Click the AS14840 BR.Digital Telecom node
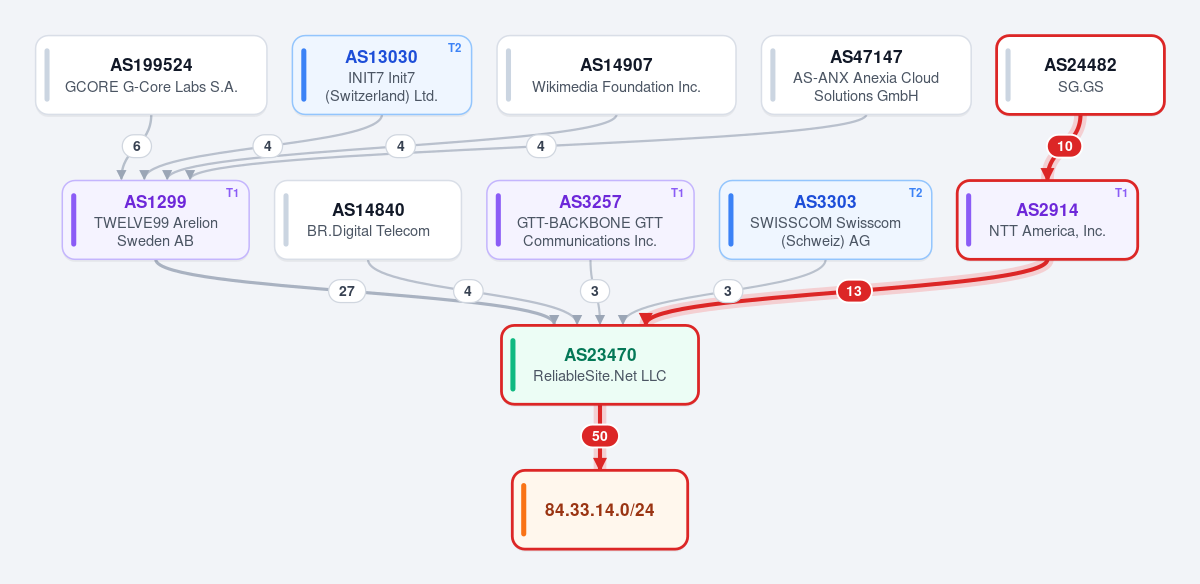Screen dimensions: 1200x584 368,220
